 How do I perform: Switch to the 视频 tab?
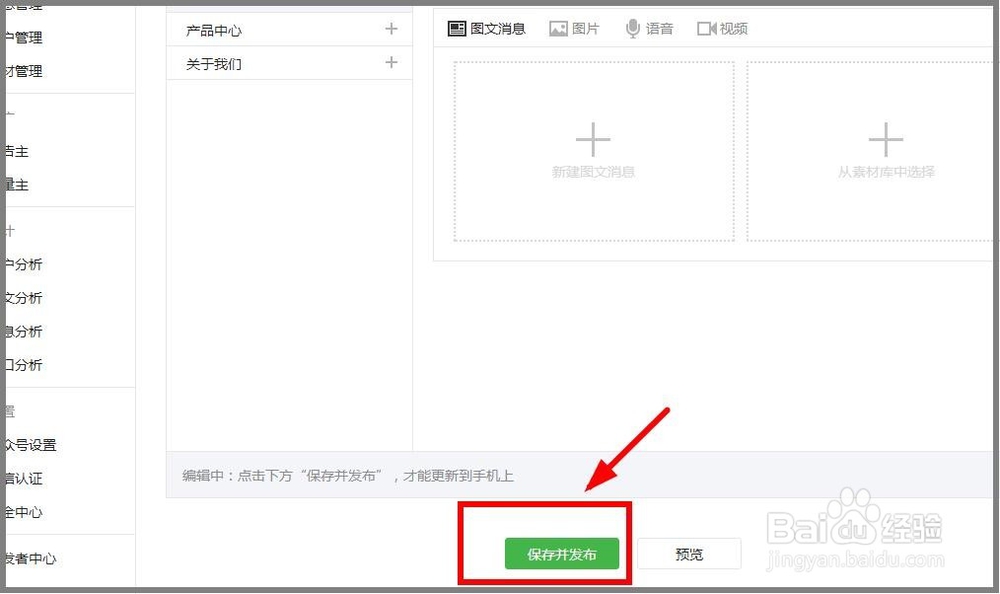722,28
